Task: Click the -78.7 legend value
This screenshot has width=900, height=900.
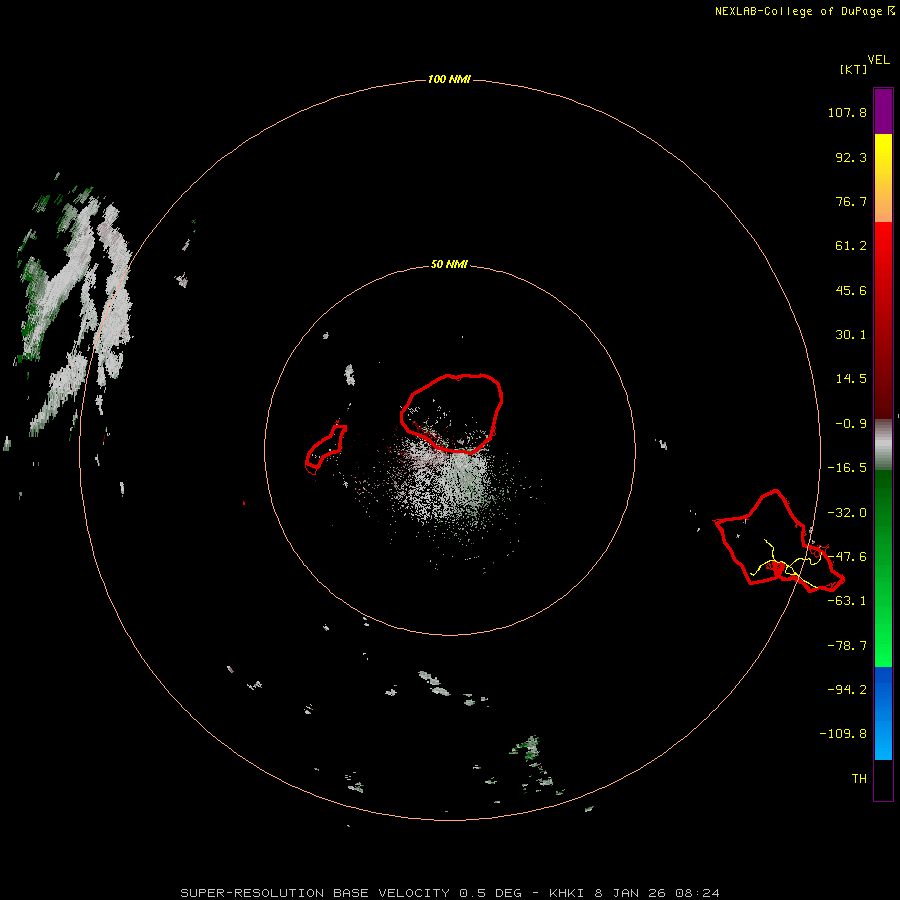Action: click(x=847, y=646)
